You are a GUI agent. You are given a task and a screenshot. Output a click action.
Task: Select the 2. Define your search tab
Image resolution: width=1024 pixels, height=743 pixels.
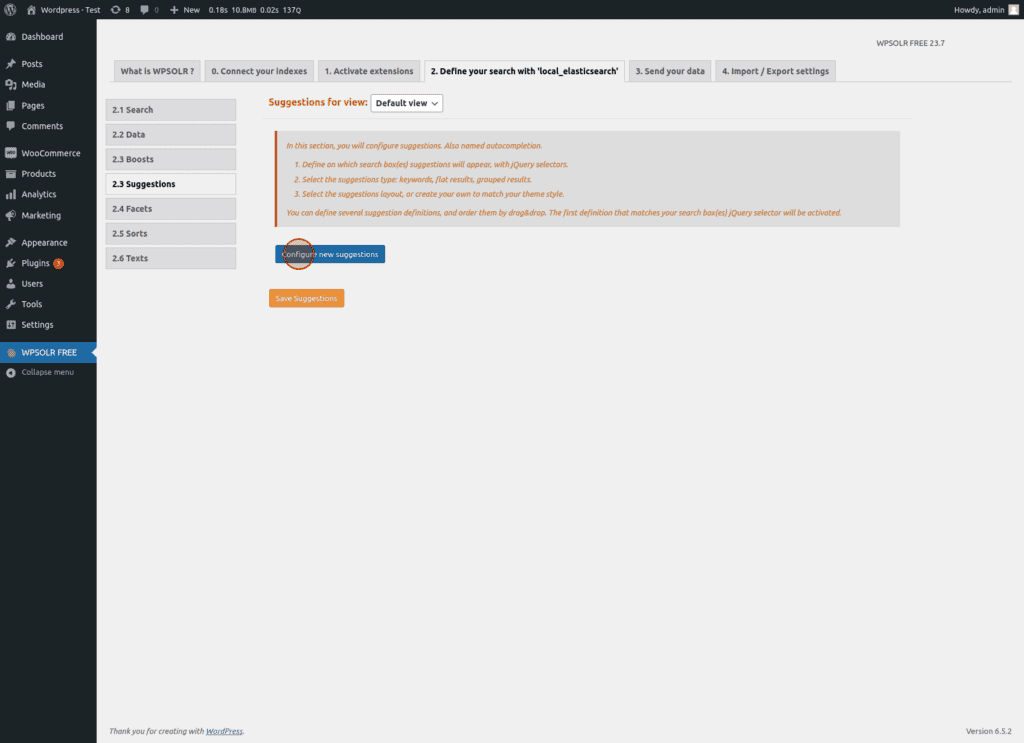pos(524,71)
